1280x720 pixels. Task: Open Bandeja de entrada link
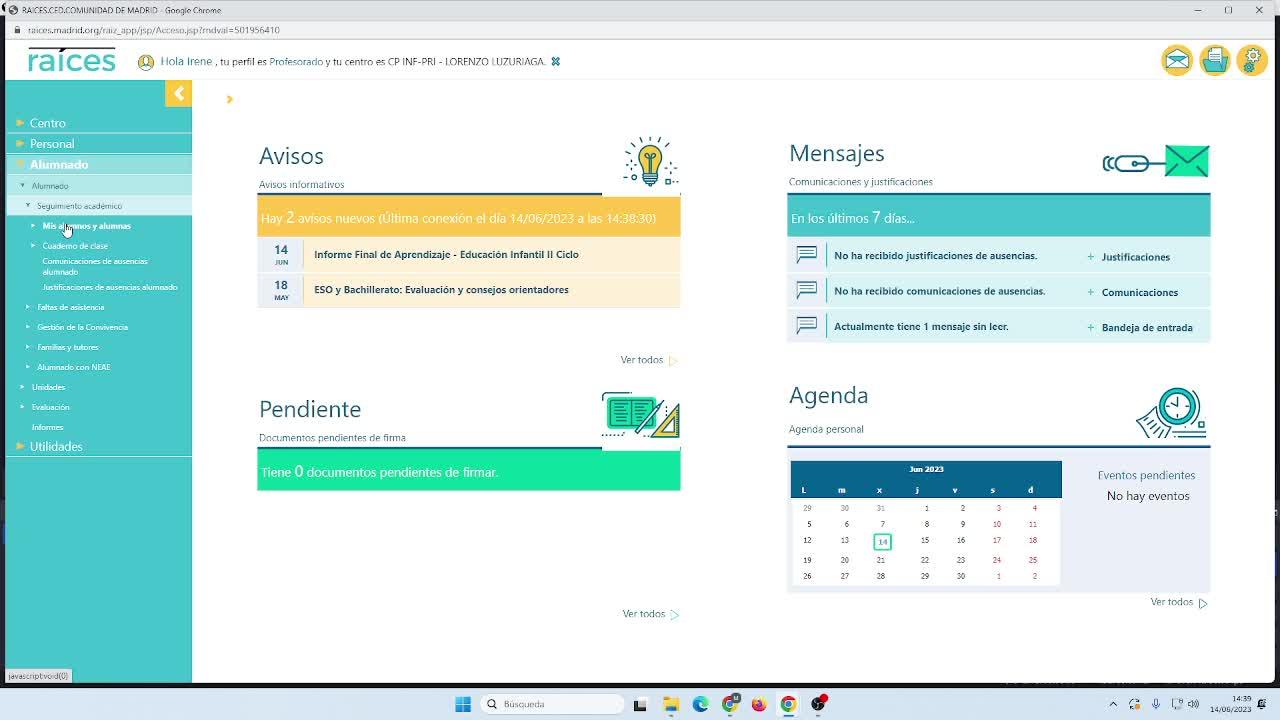(1146, 328)
